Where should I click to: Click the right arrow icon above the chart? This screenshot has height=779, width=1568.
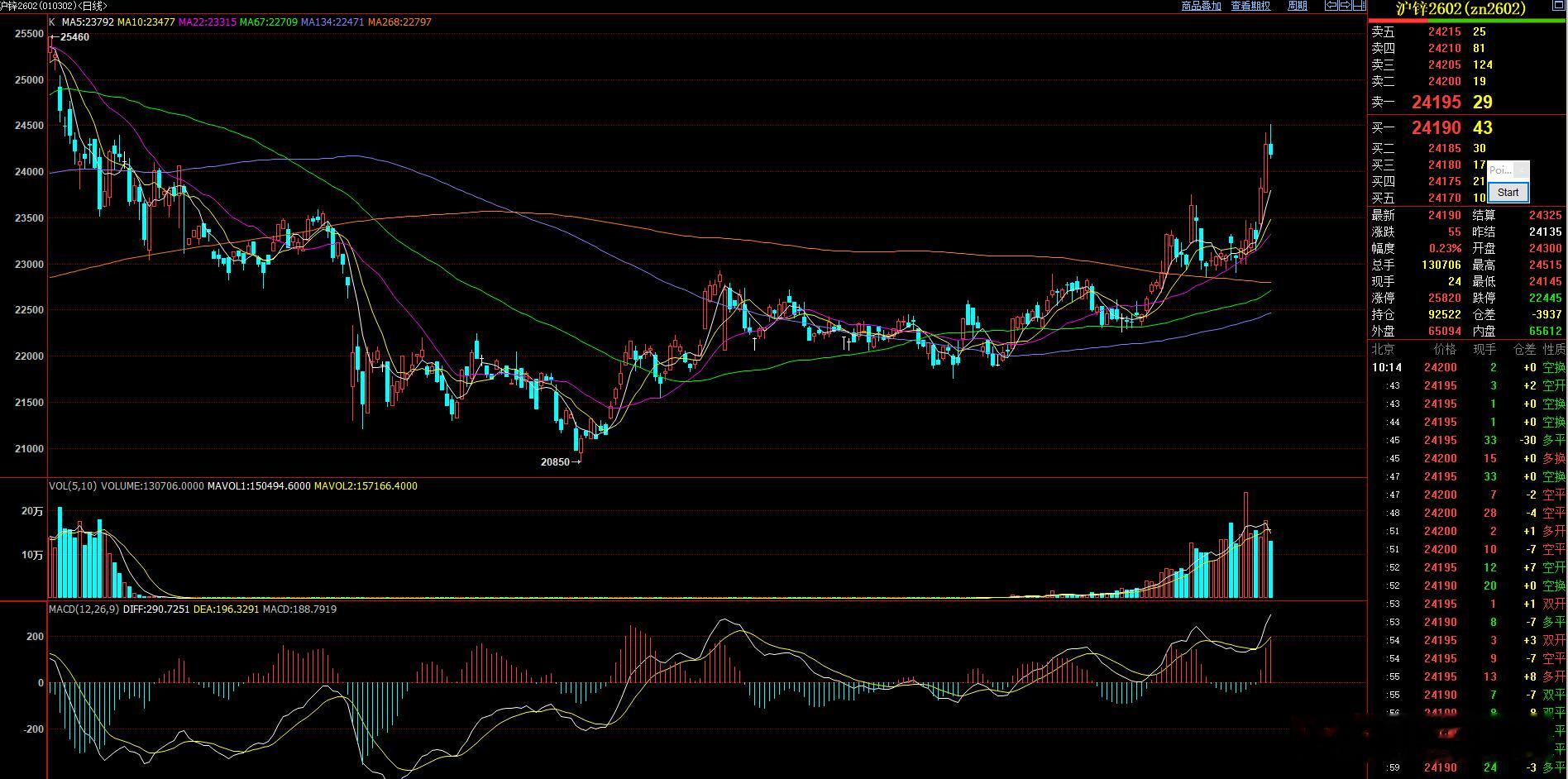coord(1344,6)
